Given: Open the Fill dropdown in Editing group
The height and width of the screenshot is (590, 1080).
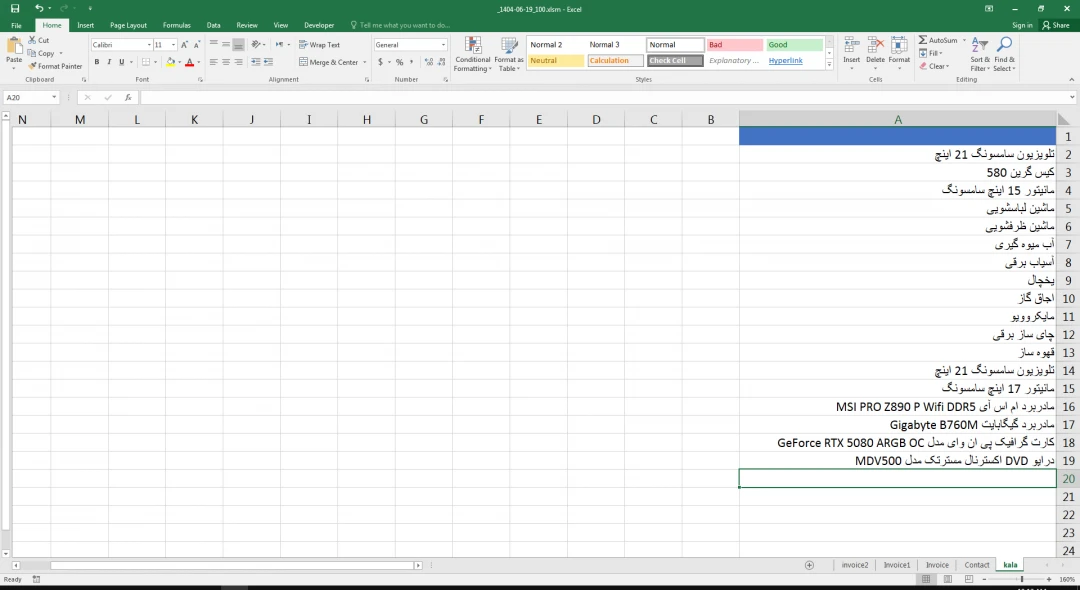Looking at the screenshot, I should [x=931, y=53].
